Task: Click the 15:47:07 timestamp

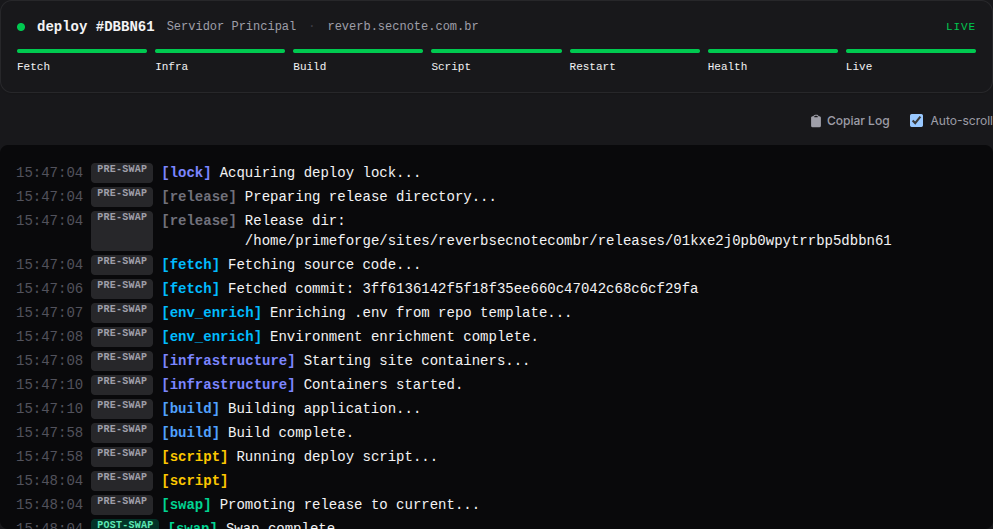Action: tap(49, 312)
